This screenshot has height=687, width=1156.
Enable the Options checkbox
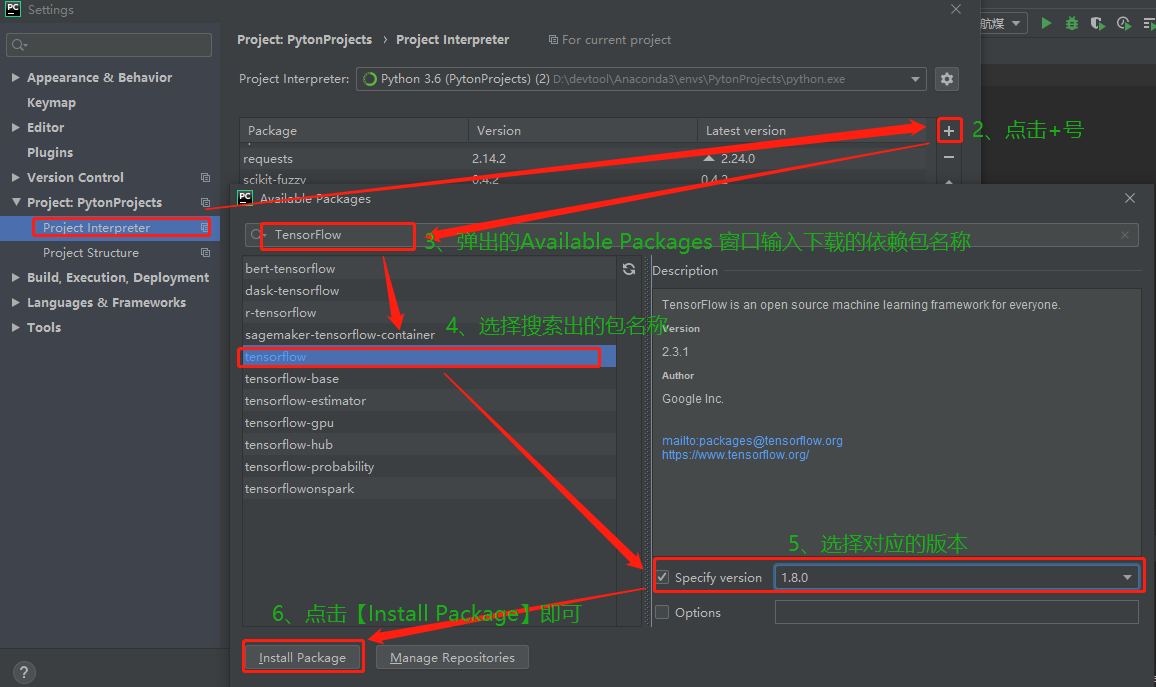pos(662,613)
